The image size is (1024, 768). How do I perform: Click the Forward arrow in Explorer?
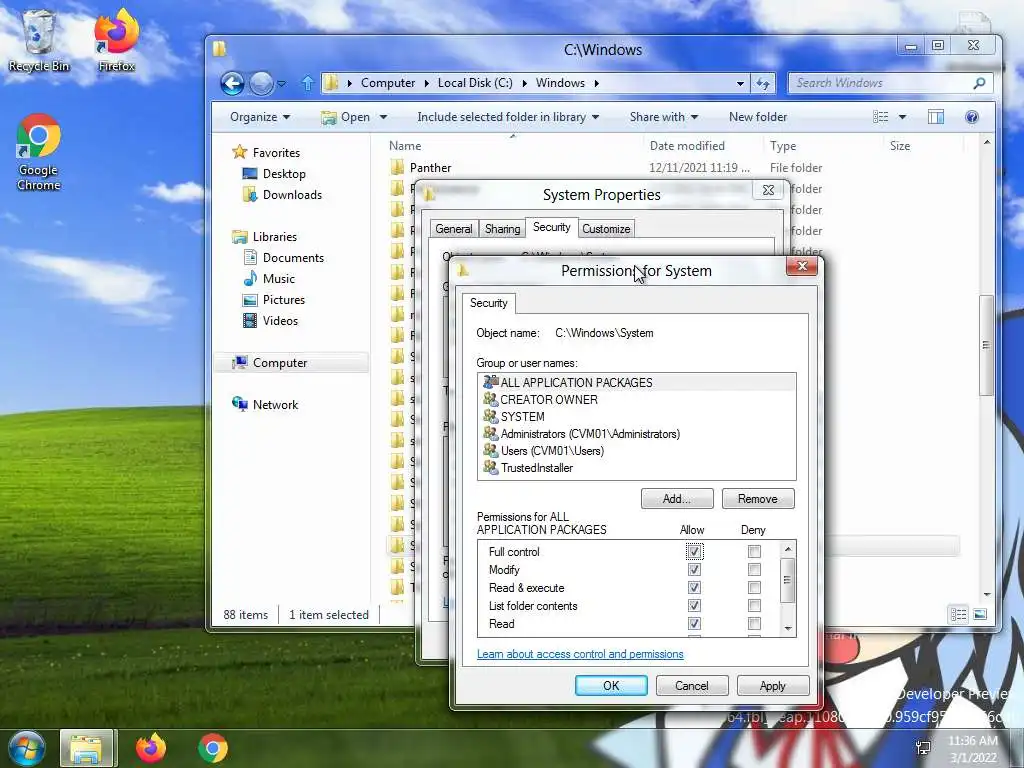[261, 84]
